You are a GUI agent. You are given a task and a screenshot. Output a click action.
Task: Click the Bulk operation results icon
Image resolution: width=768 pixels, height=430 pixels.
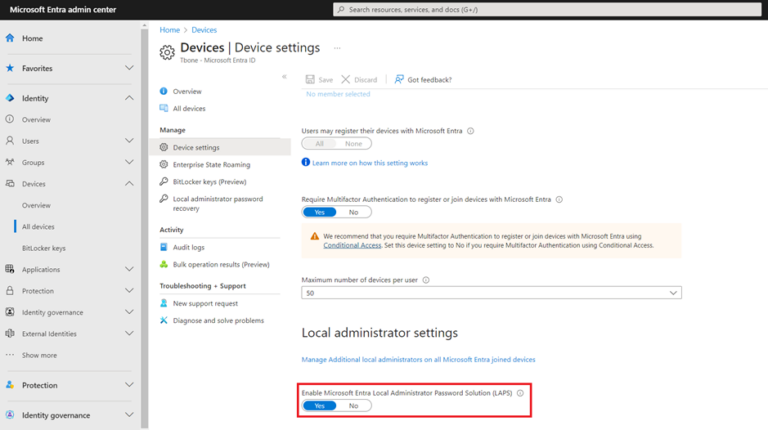(x=164, y=264)
